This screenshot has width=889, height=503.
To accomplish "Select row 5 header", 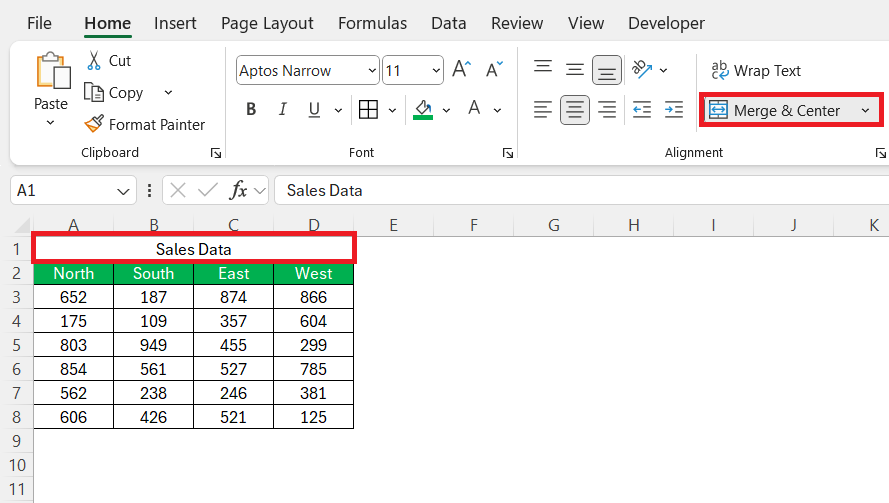I will (16, 345).
